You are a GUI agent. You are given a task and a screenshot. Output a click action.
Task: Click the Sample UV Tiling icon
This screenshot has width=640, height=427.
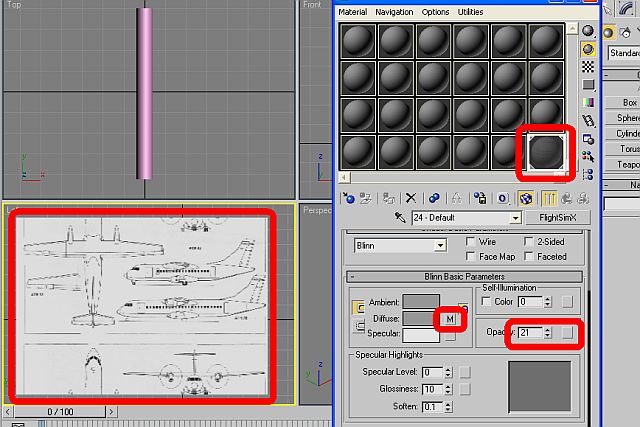588,85
